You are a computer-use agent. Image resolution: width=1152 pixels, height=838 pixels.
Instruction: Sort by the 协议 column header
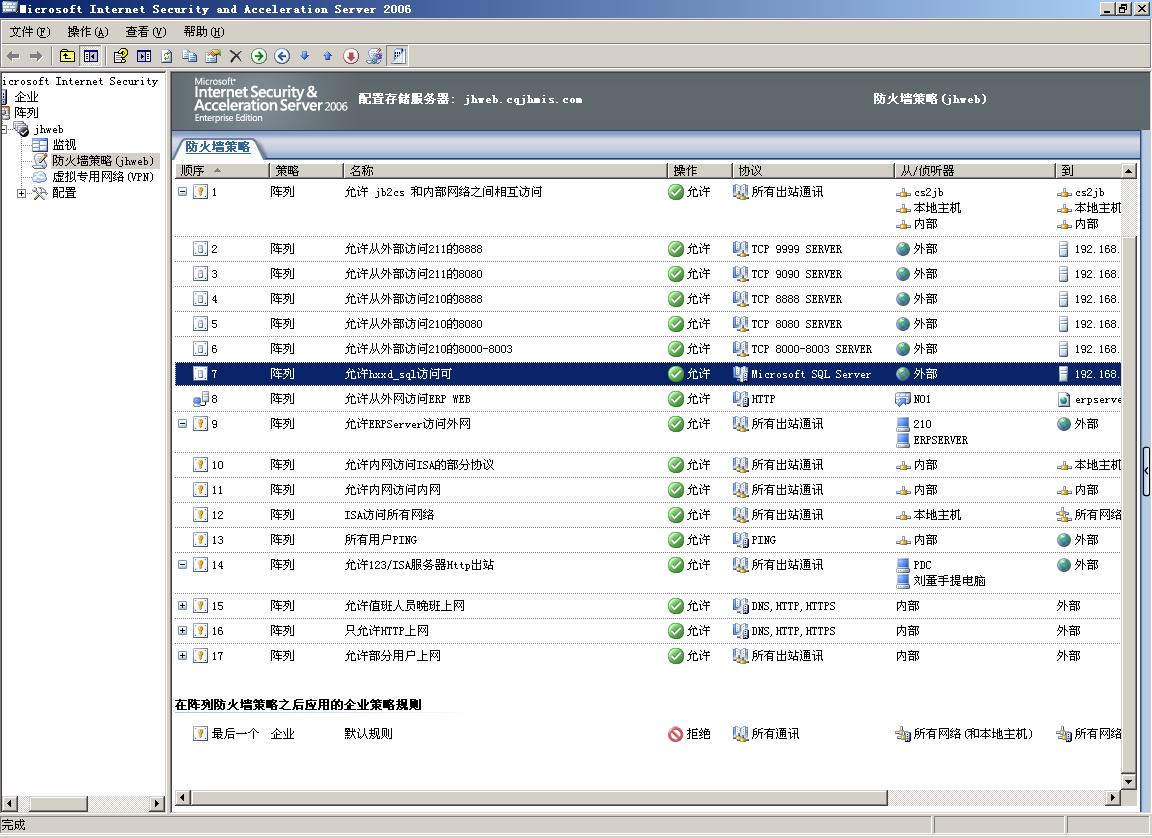[x=813, y=170]
